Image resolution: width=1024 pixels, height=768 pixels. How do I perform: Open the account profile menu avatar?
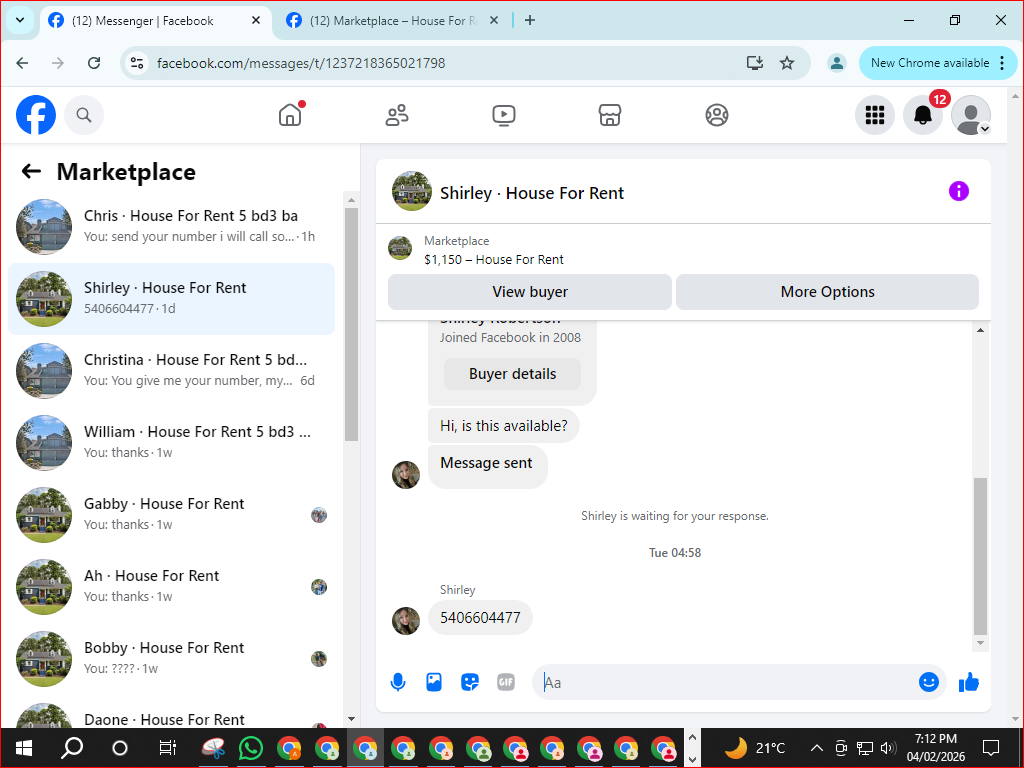pos(971,115)
